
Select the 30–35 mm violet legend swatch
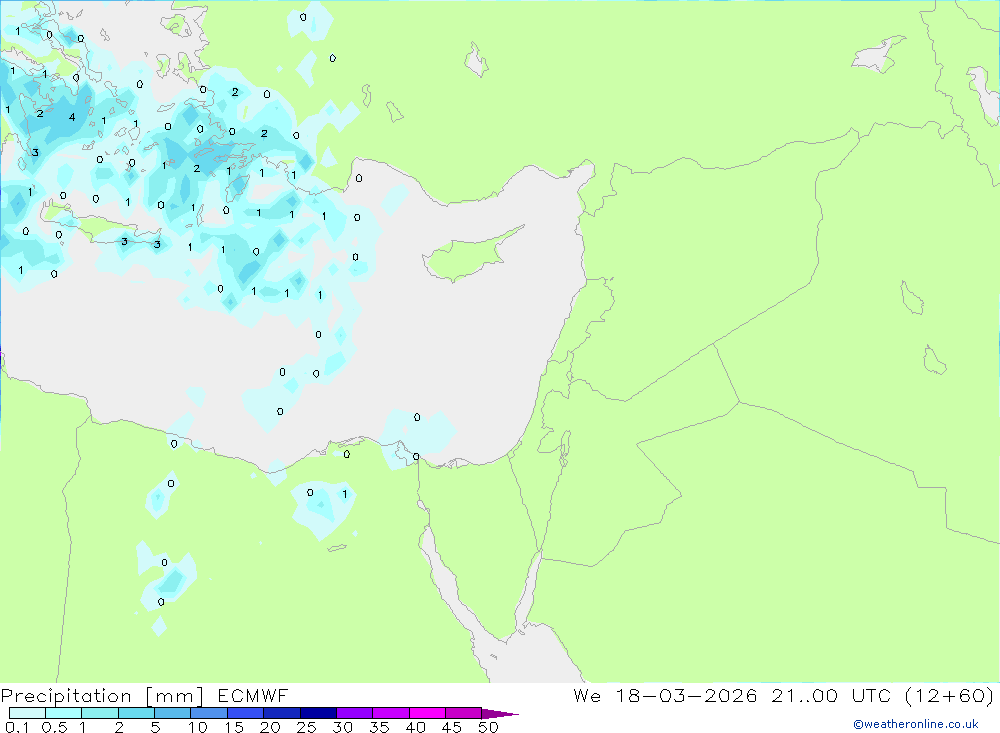354,713
